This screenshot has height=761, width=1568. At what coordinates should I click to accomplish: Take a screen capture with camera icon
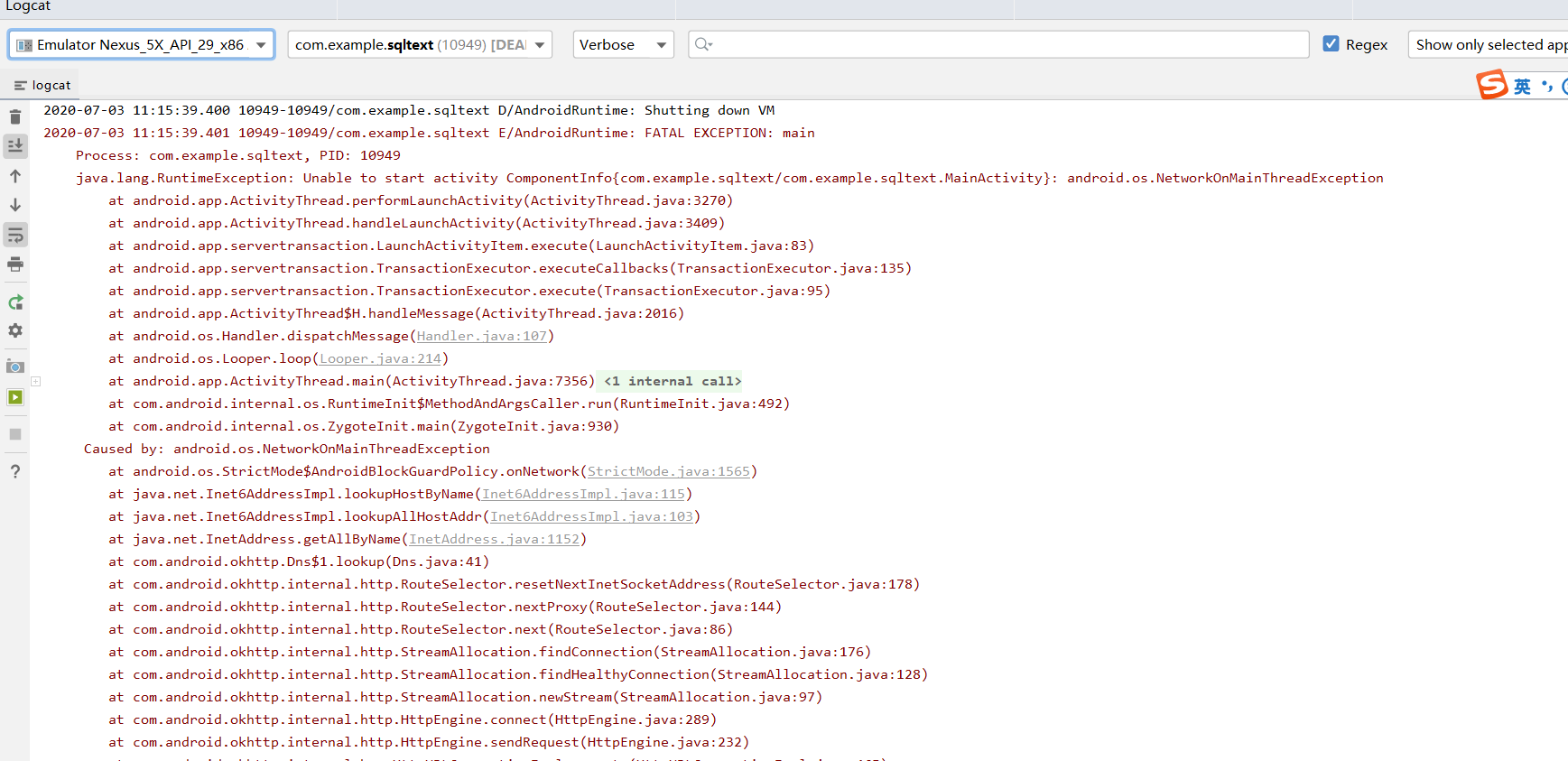tap(15, 367)
